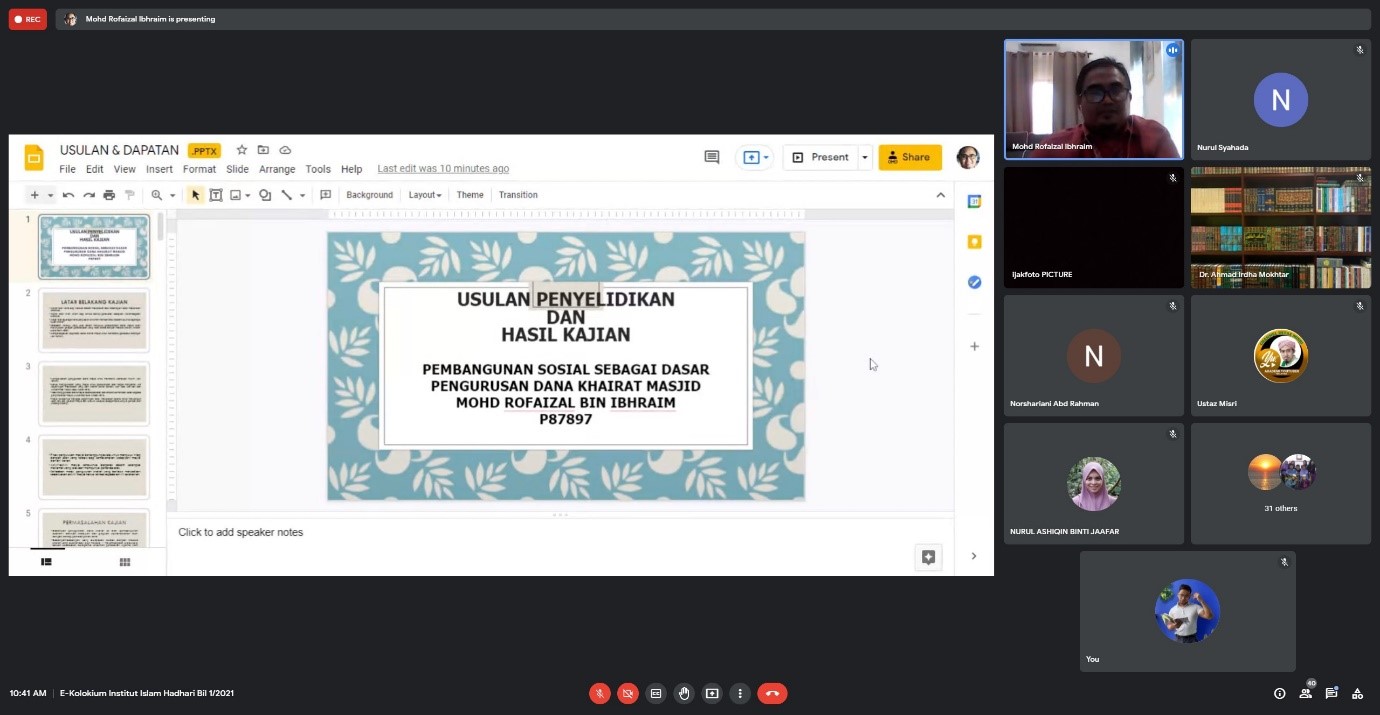Click the undo arrow in Slides toolbar
Image resolution: width=1380 pixels, height=715 pixels.
pyautogui.click(x=68, y=195)
